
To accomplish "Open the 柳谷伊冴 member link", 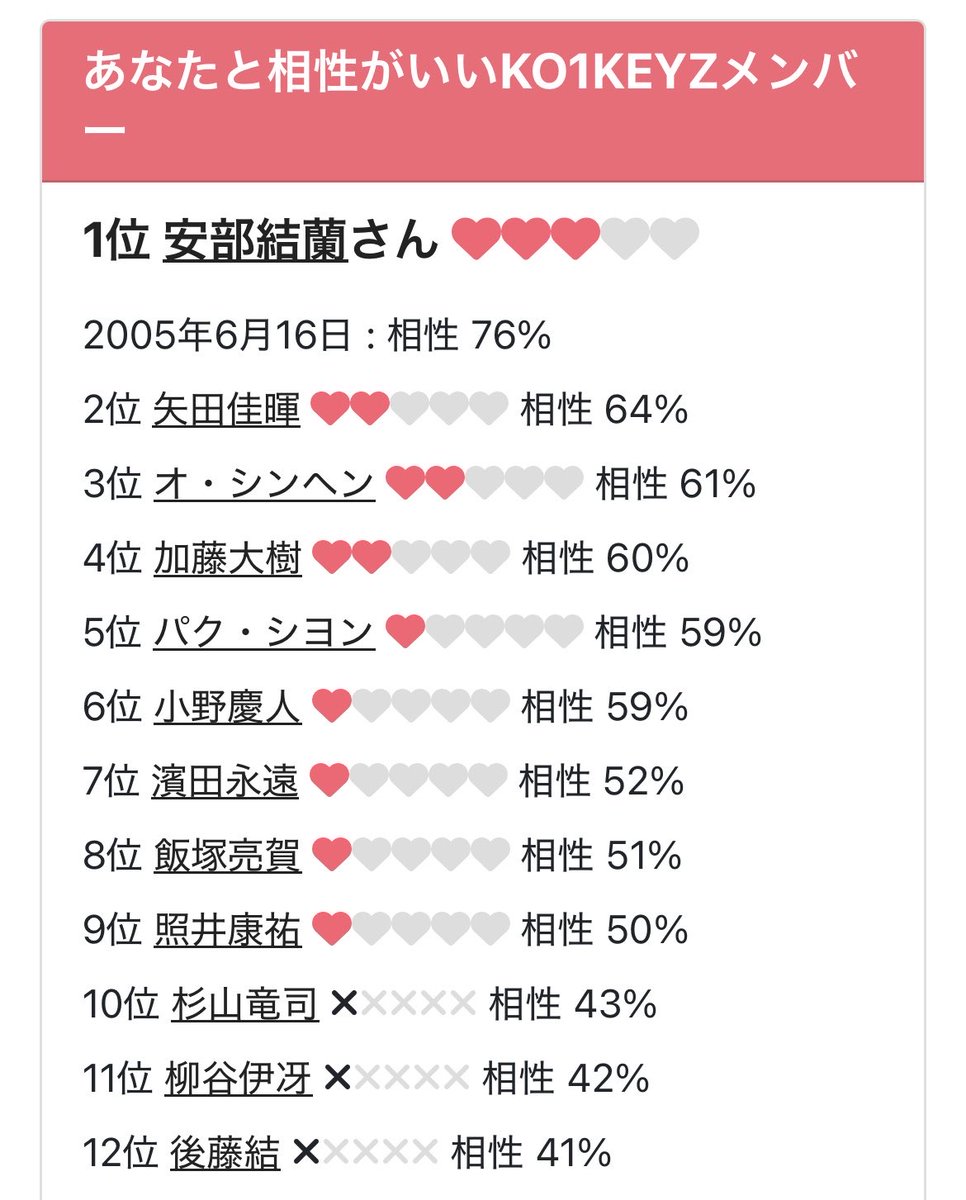I will (x=238, y=1079).
